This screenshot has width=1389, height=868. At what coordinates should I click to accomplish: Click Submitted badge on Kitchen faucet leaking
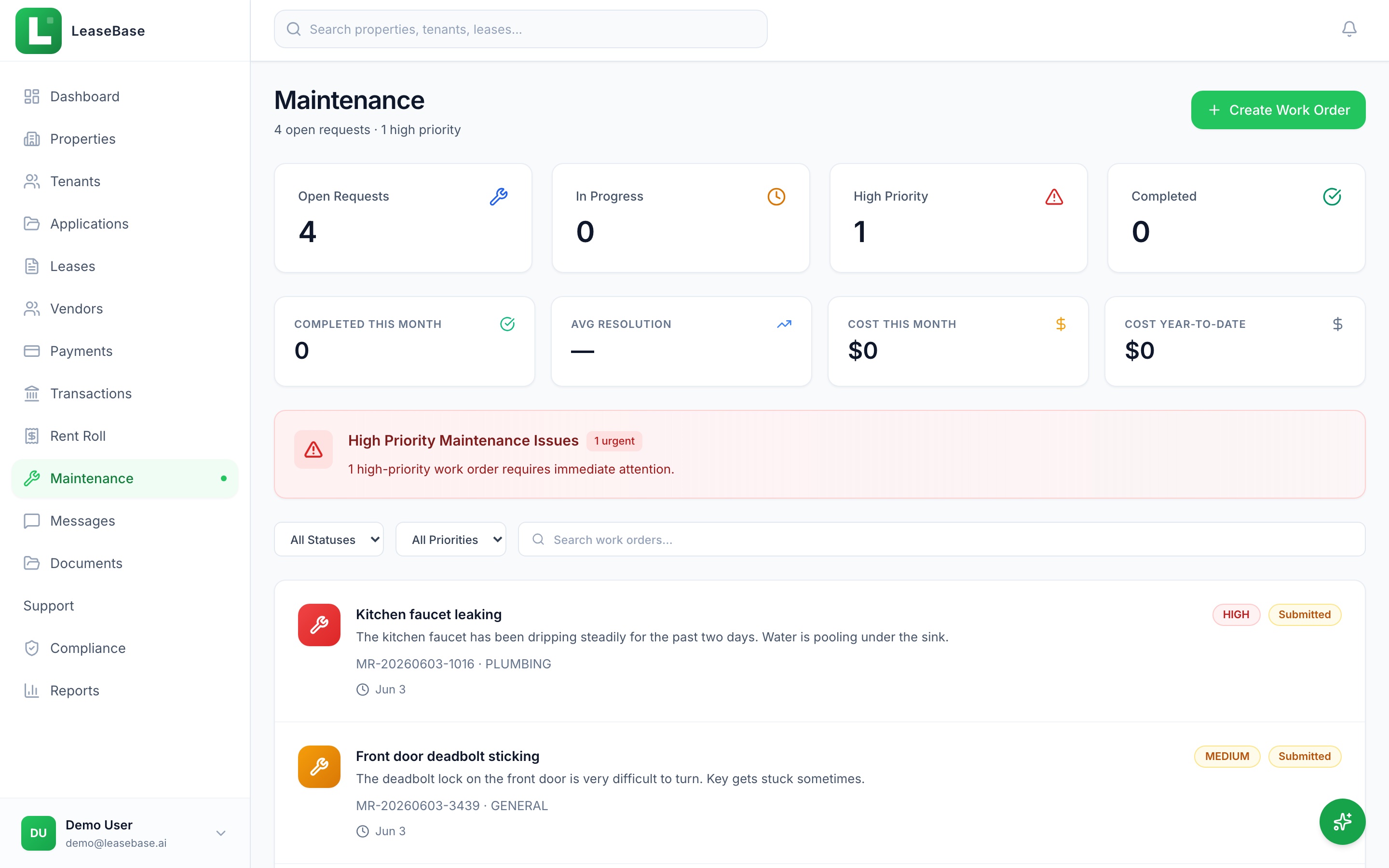coord(1304,614)
